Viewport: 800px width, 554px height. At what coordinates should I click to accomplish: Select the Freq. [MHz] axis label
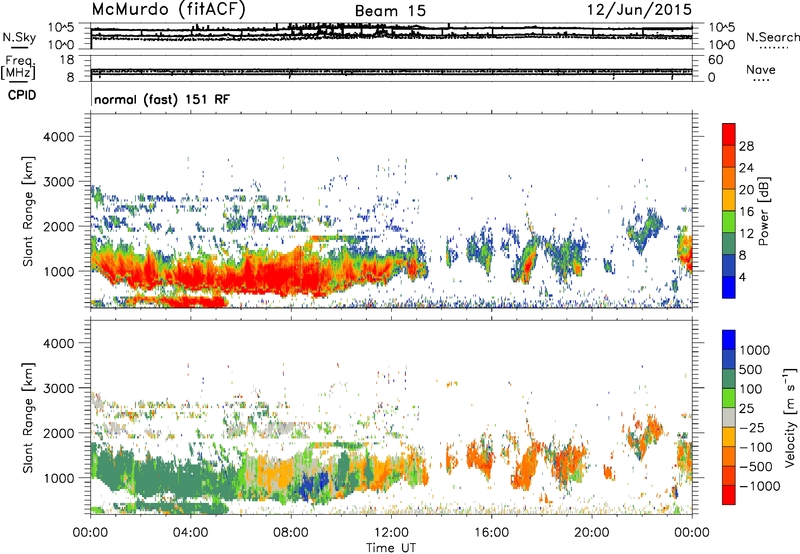point(18,67)
